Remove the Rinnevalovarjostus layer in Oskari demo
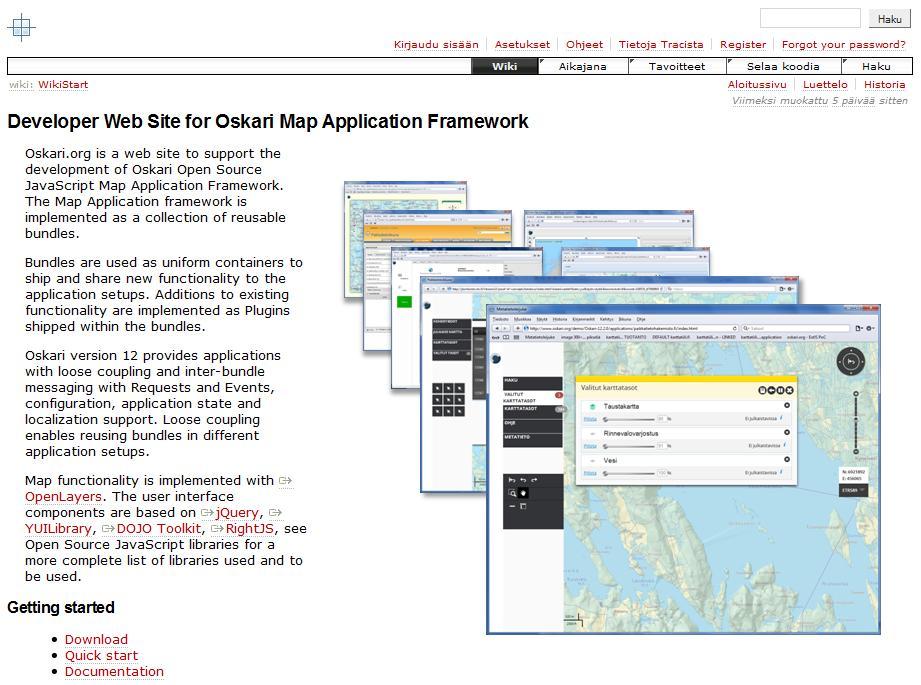921x685 pixels. pyautogui.click(x=787, y=432)
